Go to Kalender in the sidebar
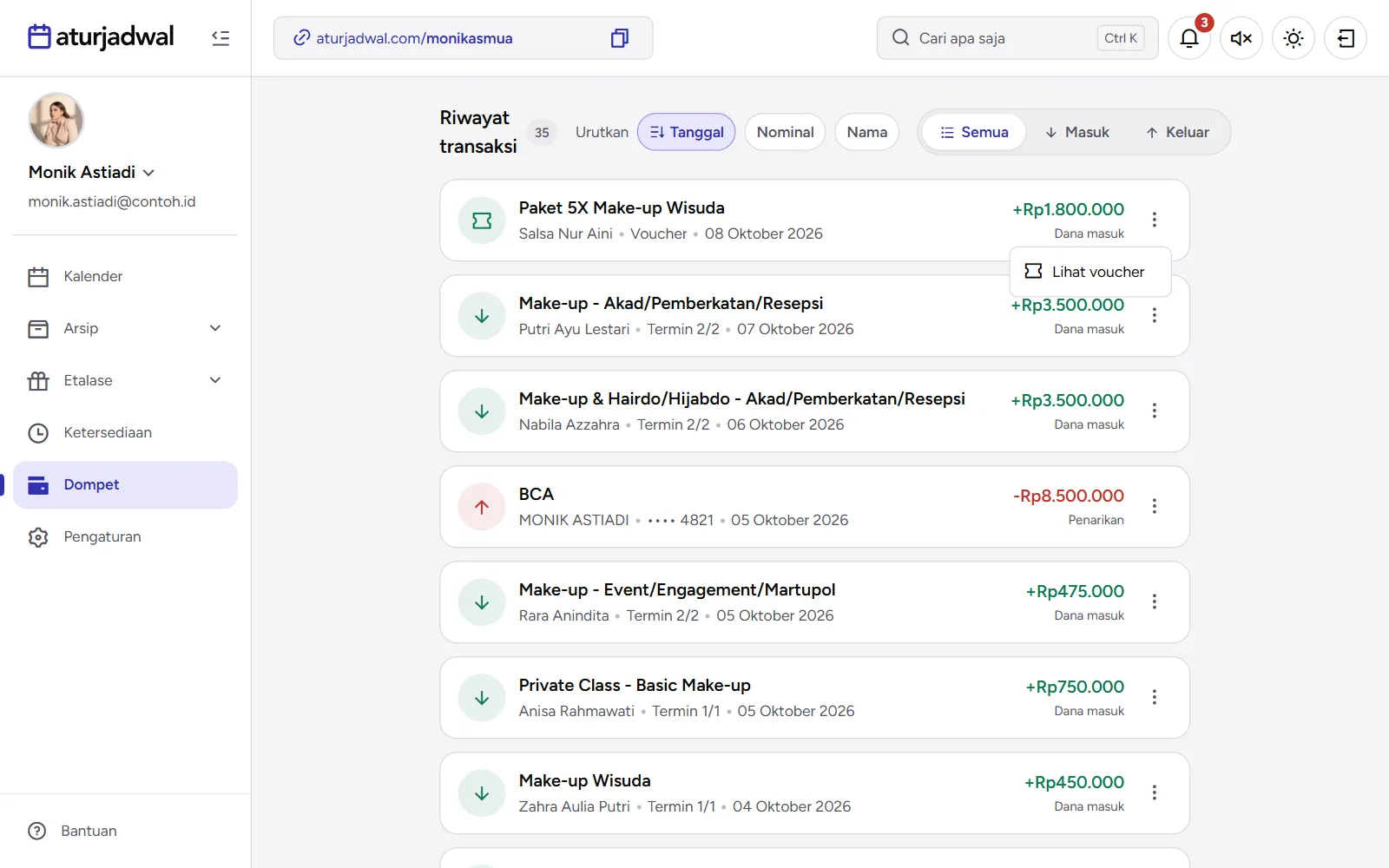The width and height of the screenshot is (1389, 868). pos(125,276)
